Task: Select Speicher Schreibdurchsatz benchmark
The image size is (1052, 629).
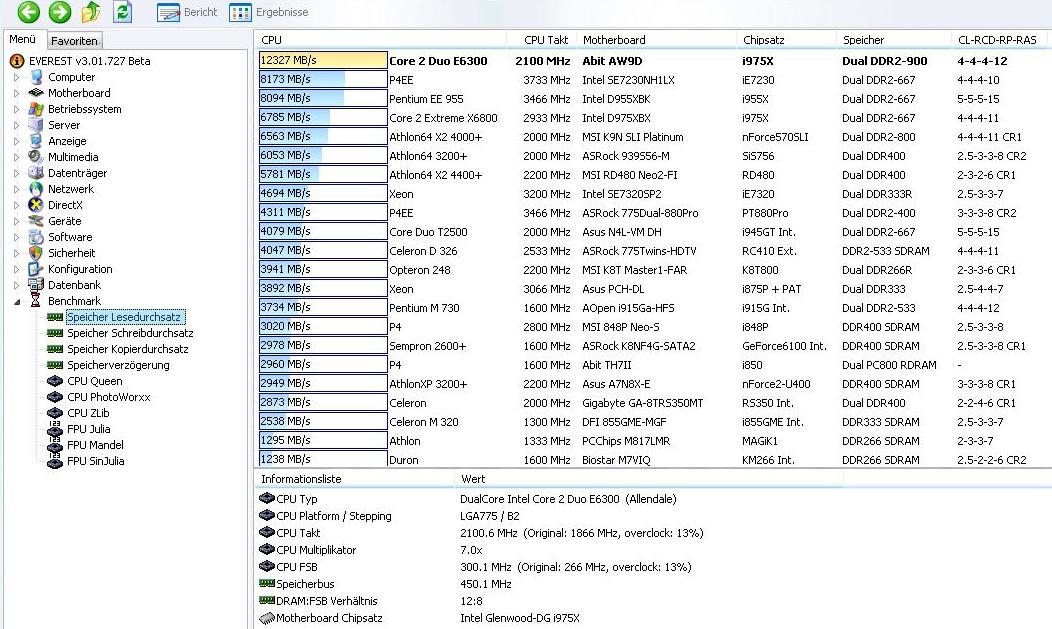Action: click(x=130, y=333)
